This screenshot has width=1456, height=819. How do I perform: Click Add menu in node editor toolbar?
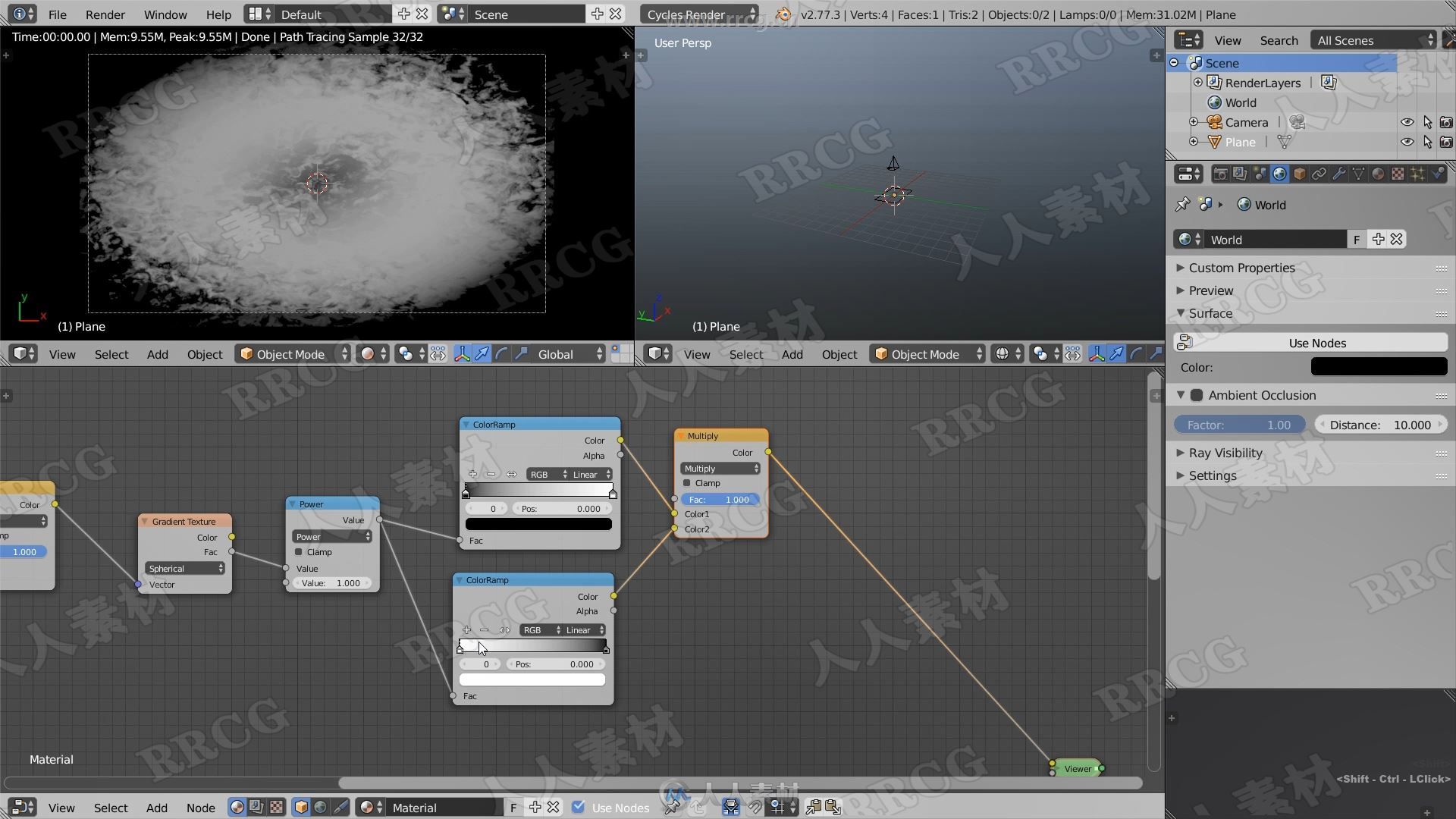[156, 807]
